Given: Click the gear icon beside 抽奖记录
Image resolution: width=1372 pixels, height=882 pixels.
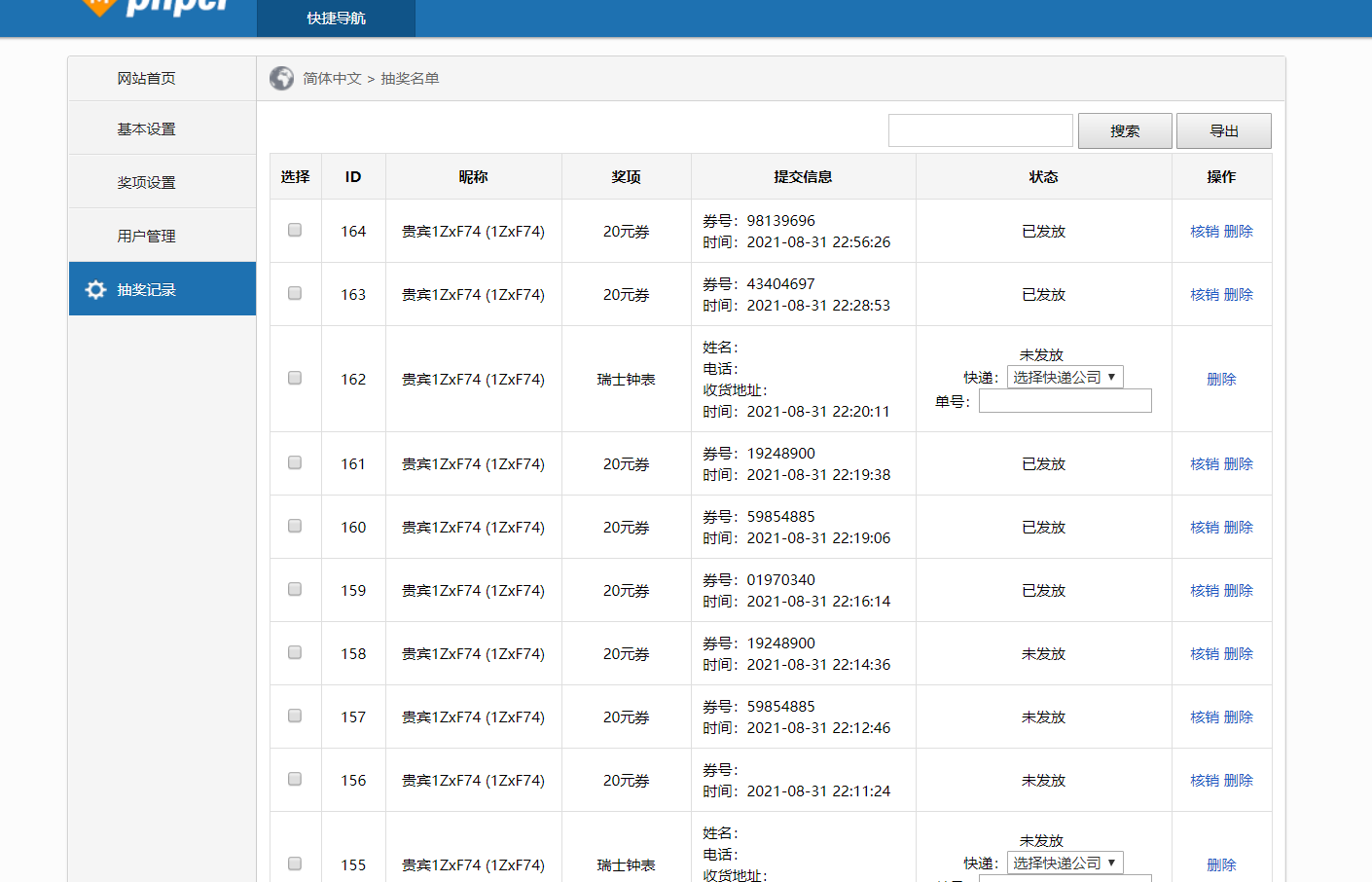Looking at the screenshot, I should [x=95, y=289].
